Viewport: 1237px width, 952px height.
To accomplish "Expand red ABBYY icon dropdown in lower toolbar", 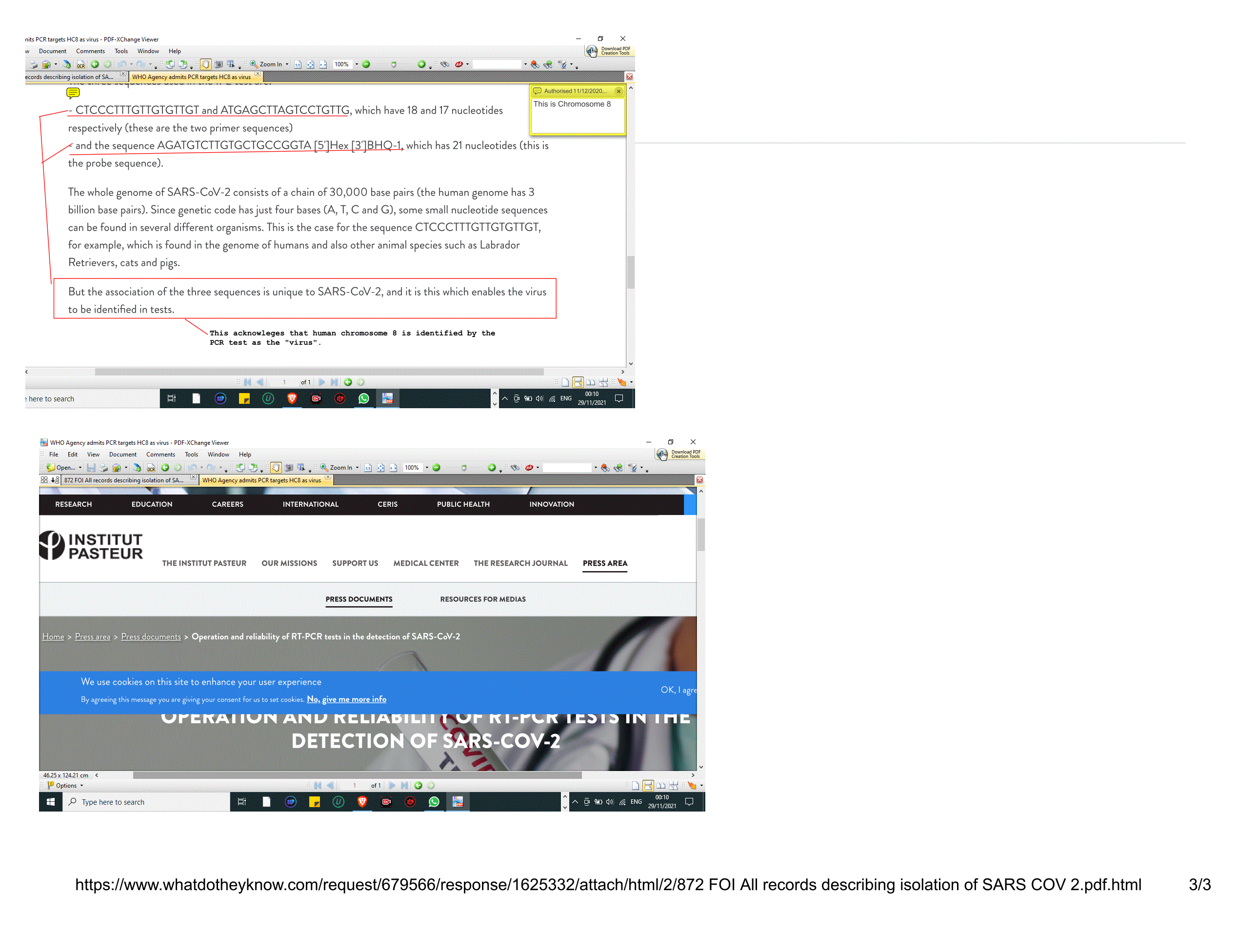I will pyautogui.click(x=538, y=468).
